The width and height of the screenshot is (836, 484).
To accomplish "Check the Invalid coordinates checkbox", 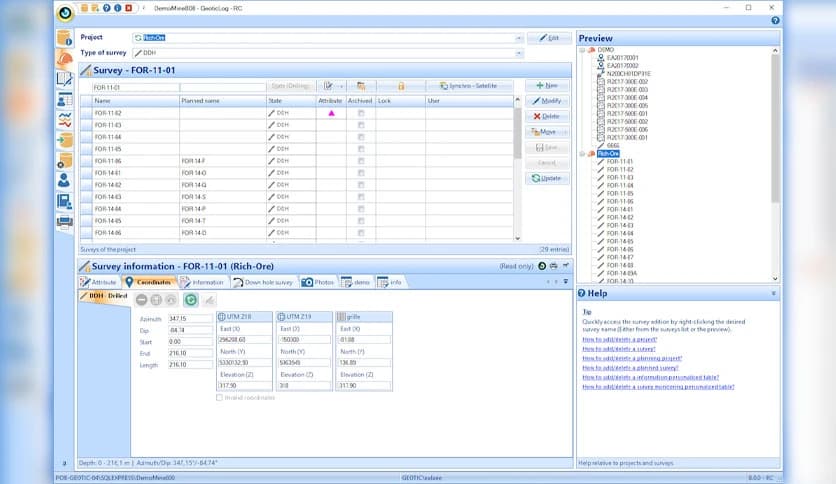I will coord(220,397).
